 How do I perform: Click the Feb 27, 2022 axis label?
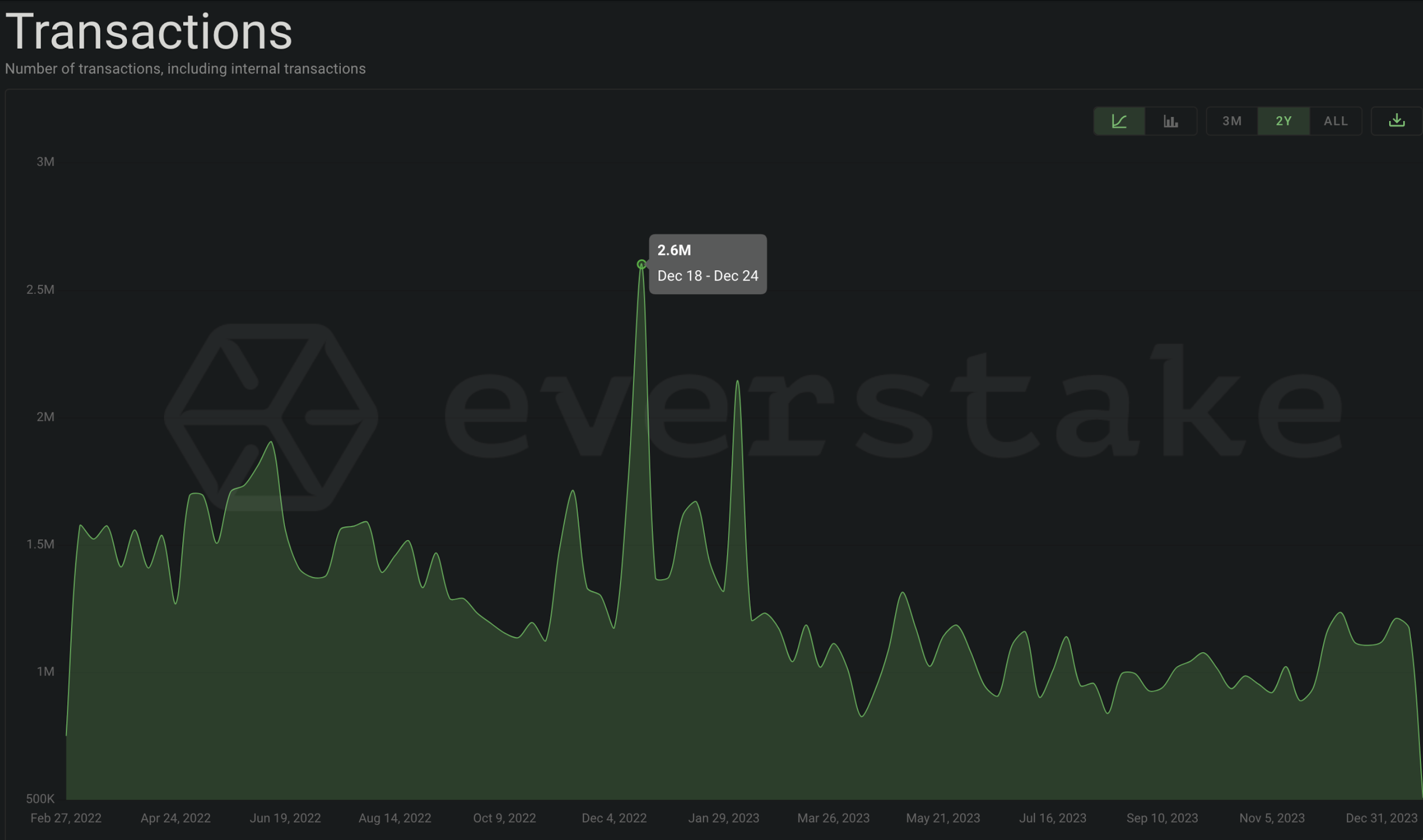click(x=67, y=817)
